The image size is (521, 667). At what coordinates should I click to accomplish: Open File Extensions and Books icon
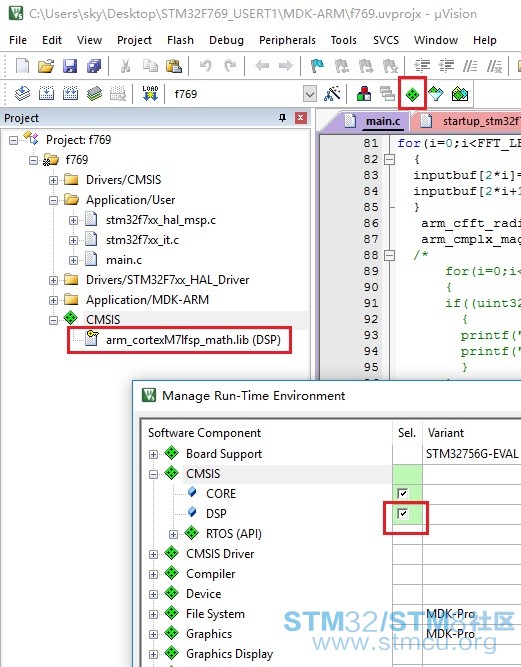[x=364, y=94]
